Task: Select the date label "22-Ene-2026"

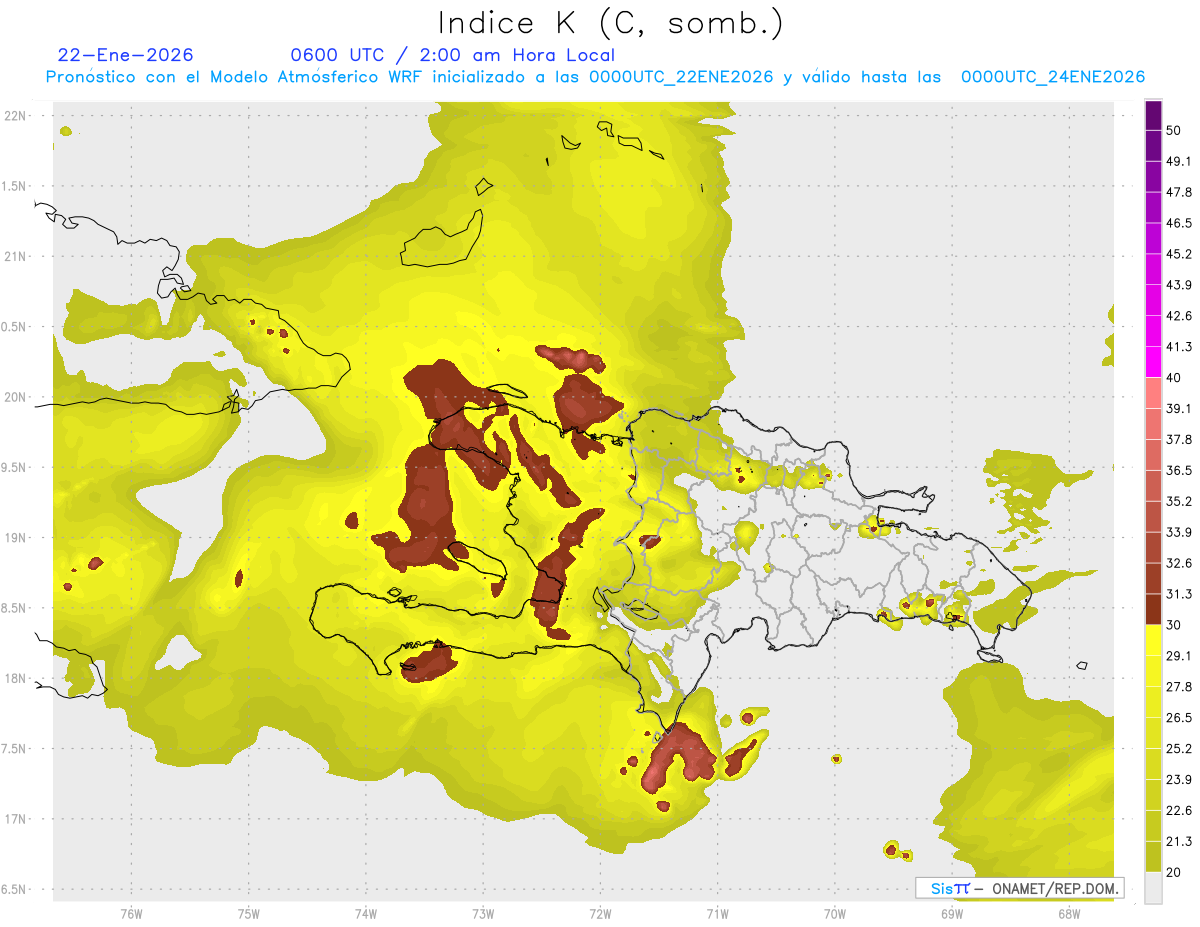Action: (126, 55)
